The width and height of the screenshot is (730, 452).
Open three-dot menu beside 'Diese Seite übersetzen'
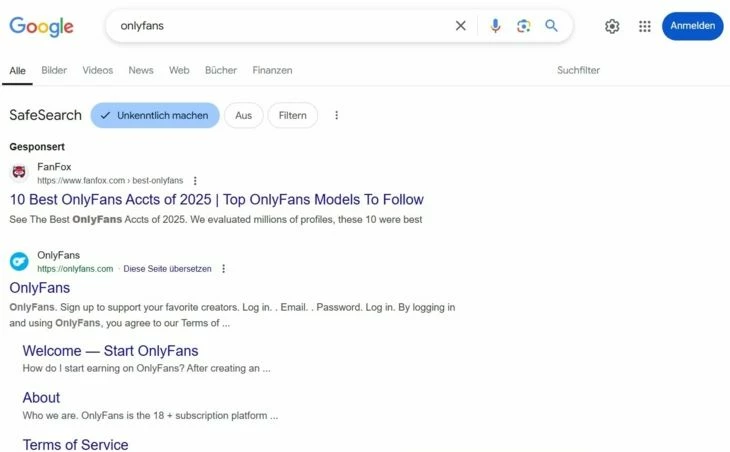[223, 269]
